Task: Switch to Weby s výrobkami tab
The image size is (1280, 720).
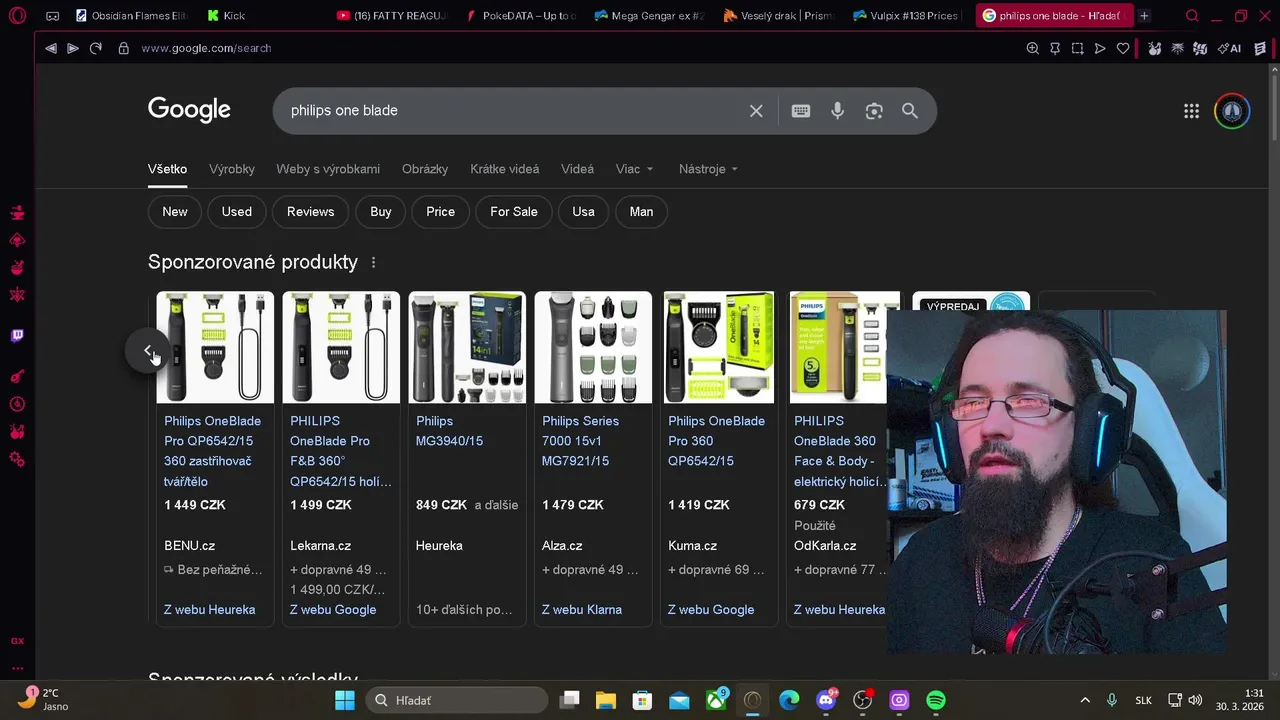Action: [x=328, y=169]
